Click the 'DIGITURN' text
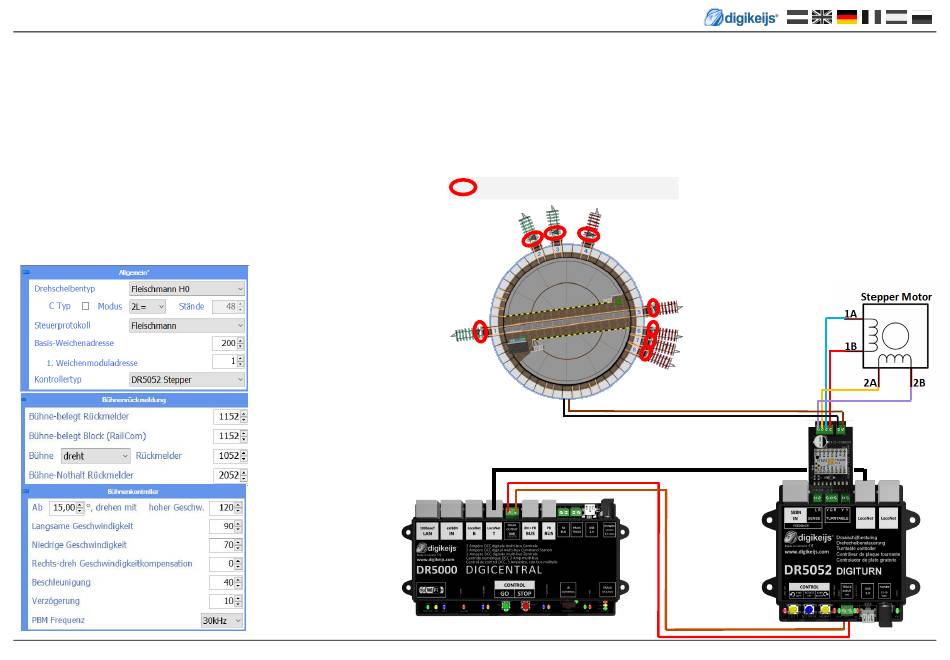 859,571
